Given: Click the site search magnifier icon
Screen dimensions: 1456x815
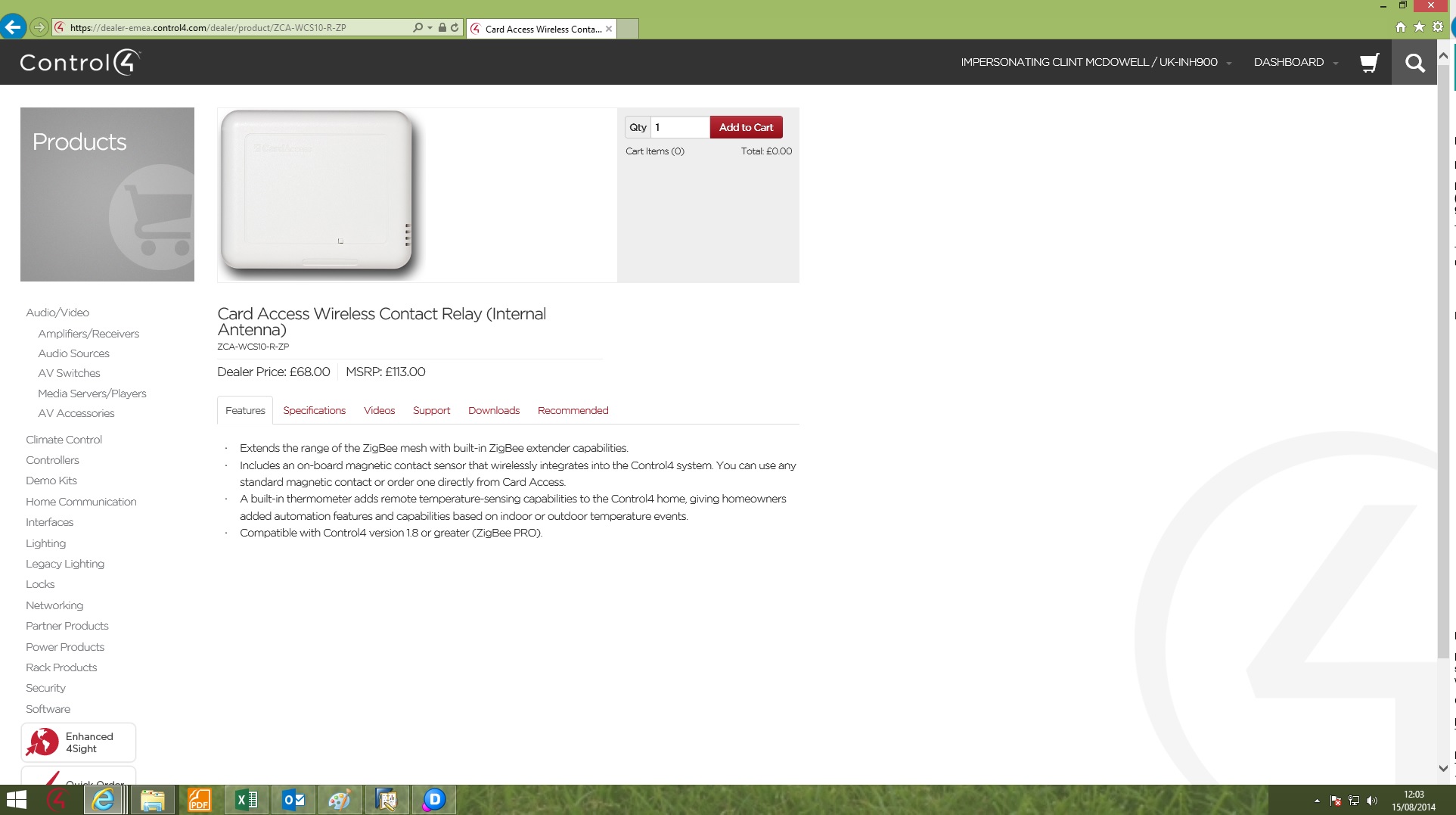Looking at the screenshot, I should (x=1414, y=63).
